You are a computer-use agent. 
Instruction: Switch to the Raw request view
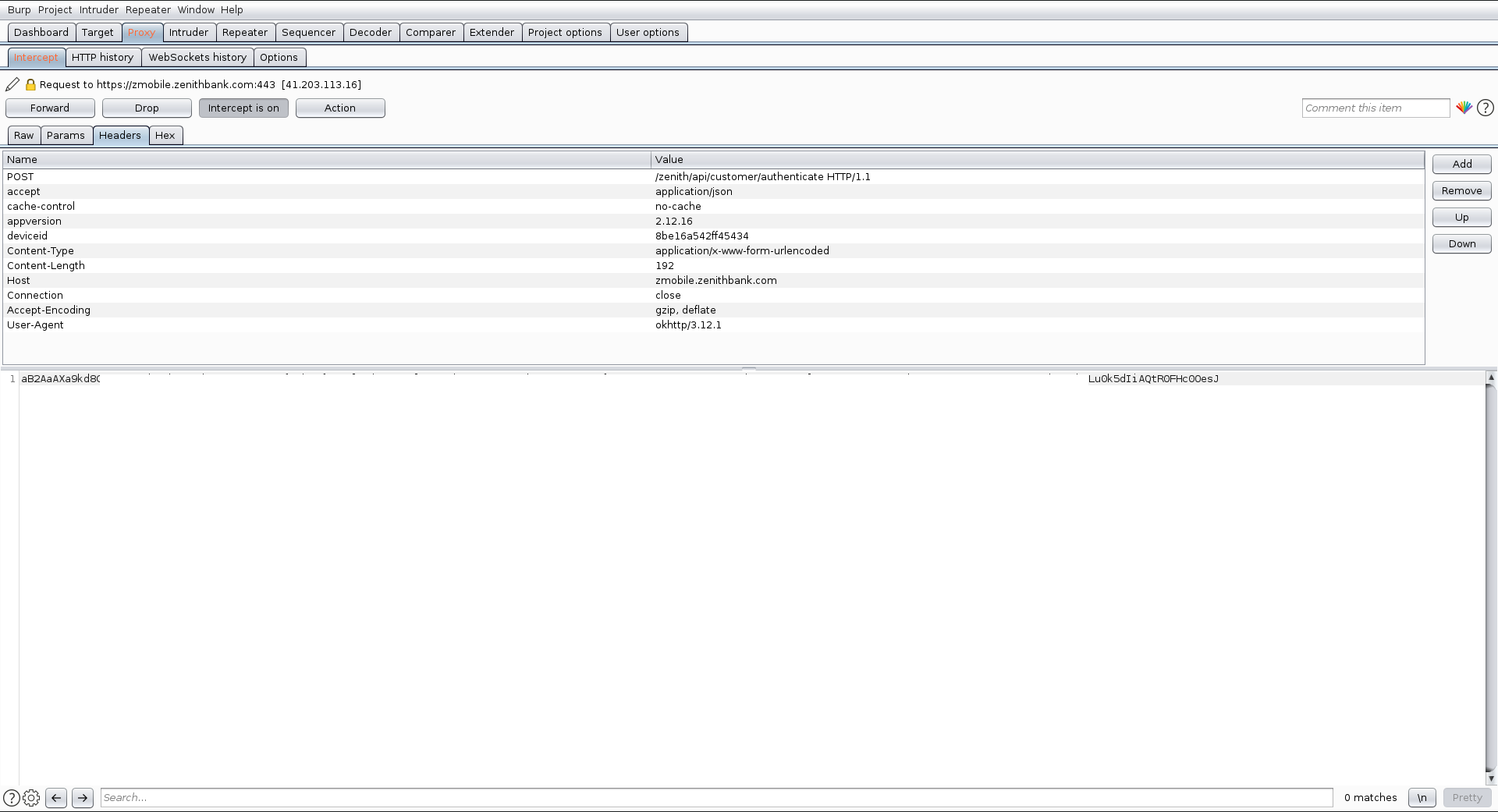click(24, 135)
